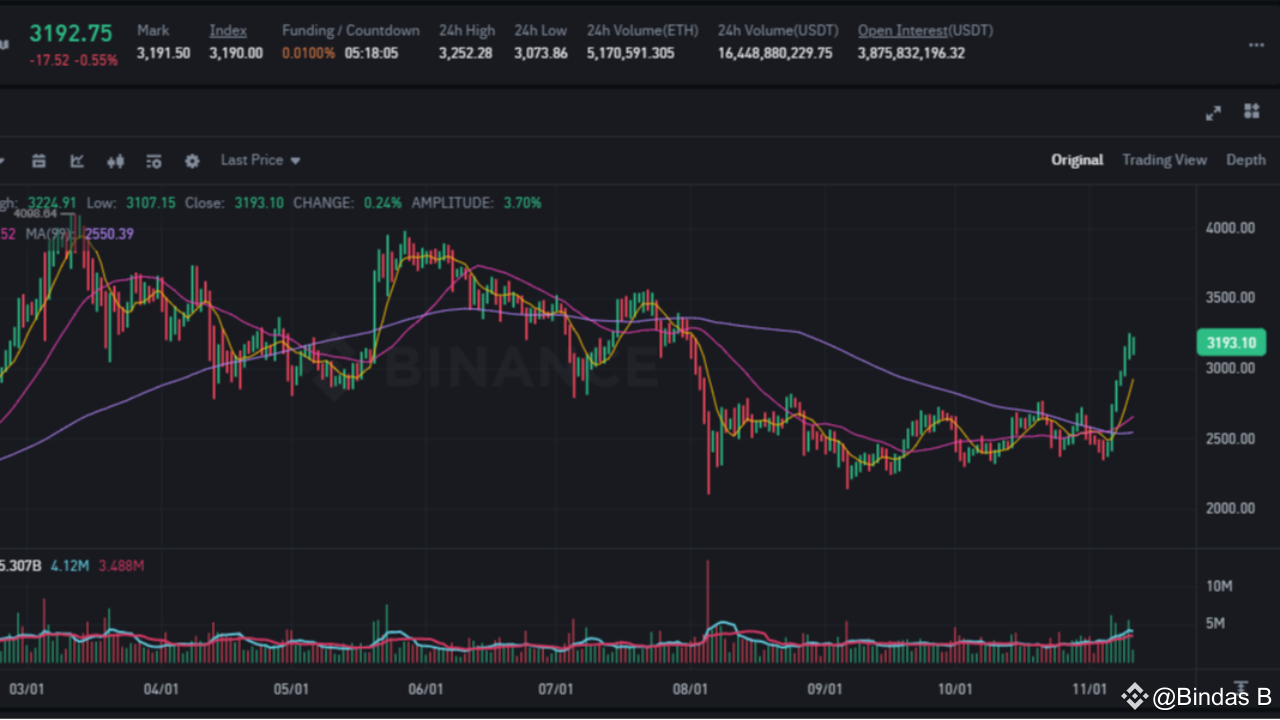Screen dimensions: 1280x720
Task: Open the chart settings gear
Action: pyautogui.click(x=191, y=160)
